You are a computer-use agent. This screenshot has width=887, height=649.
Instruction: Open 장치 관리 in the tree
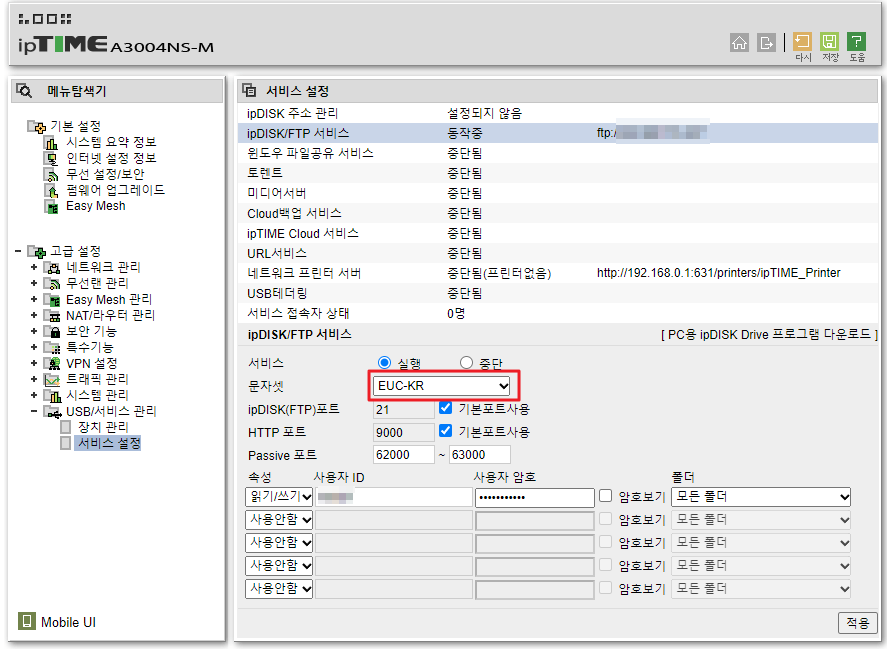tap(103, 427)
